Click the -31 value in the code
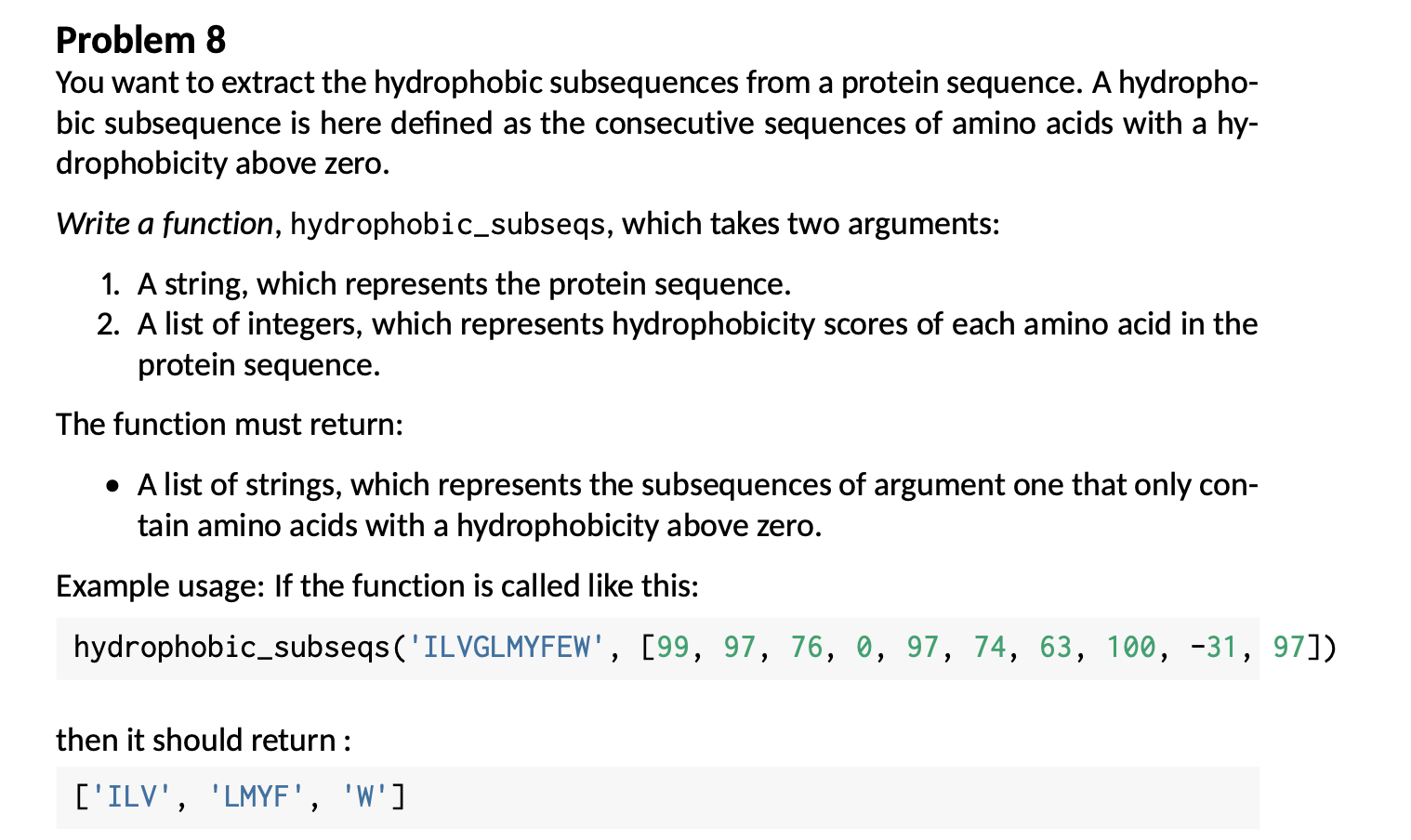 [x=1214, y=647]
